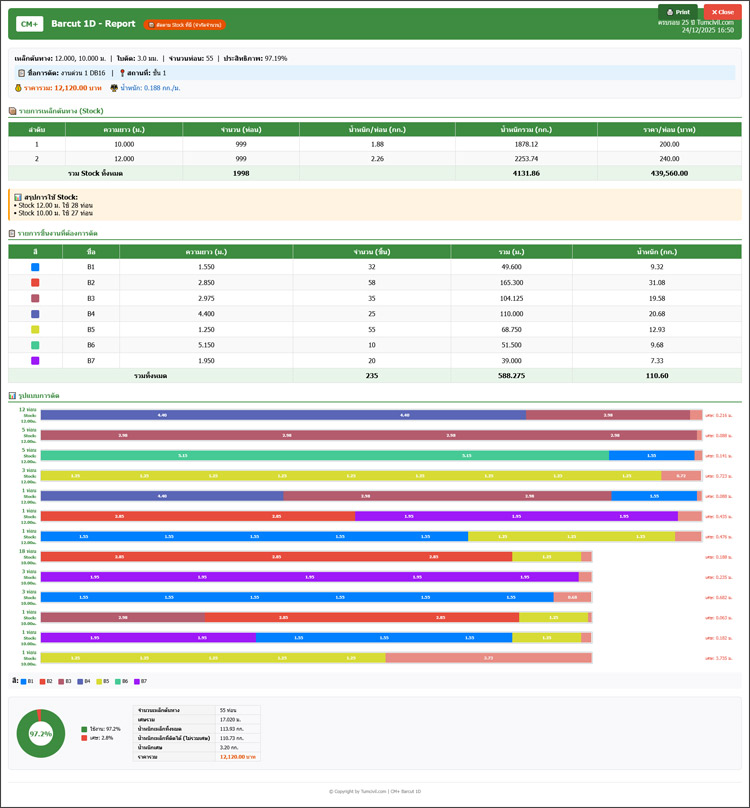
Task: Click the orange Stock mode badge in header
Action: pyautogui.click(x=185, y=24)
